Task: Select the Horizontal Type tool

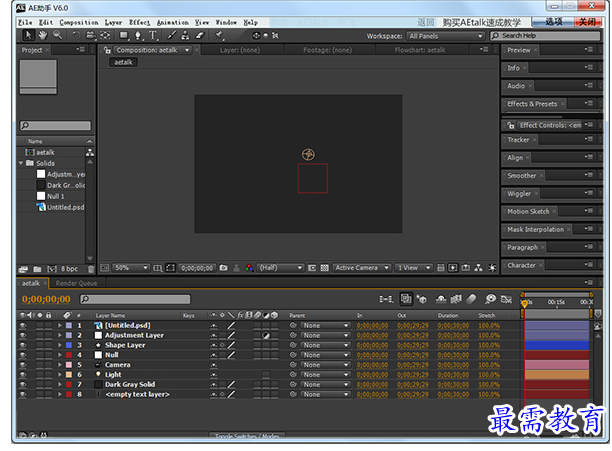Action: tap(153, 36)
